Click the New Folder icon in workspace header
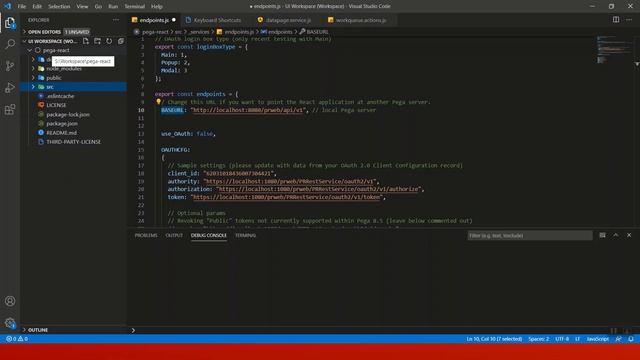 coord(98,41)
